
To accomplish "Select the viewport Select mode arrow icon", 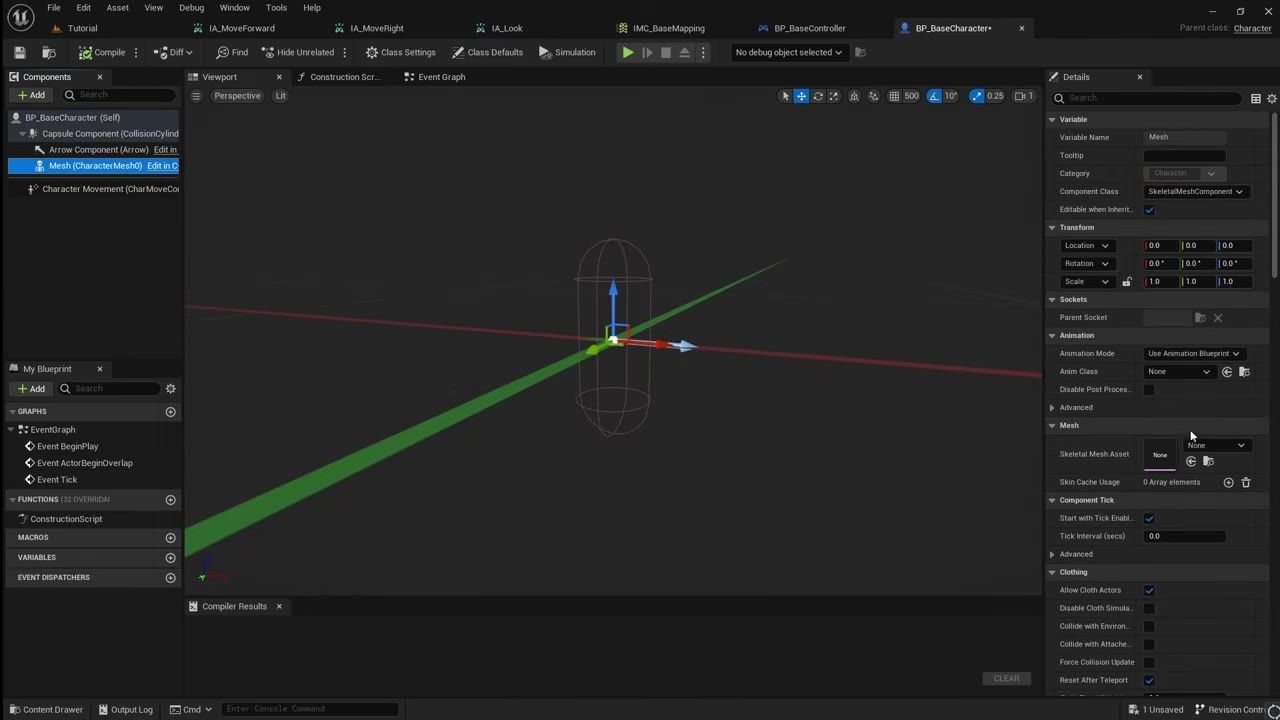I will point(786,96).
